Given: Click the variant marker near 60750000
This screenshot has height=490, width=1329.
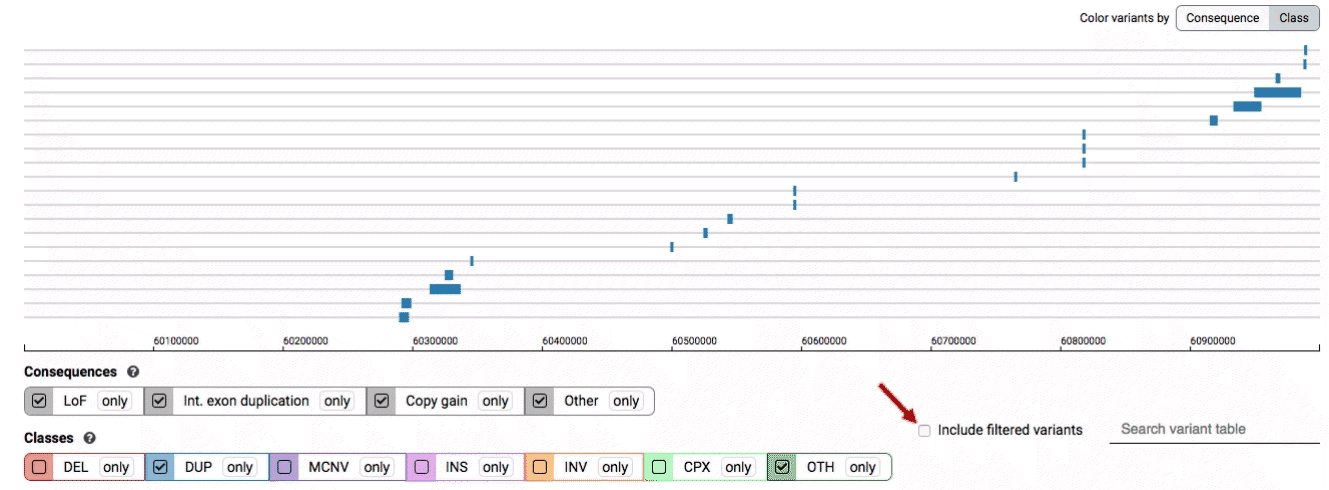Looking at the screenshot, I should pyautogui.click(x=1015, y=177).
